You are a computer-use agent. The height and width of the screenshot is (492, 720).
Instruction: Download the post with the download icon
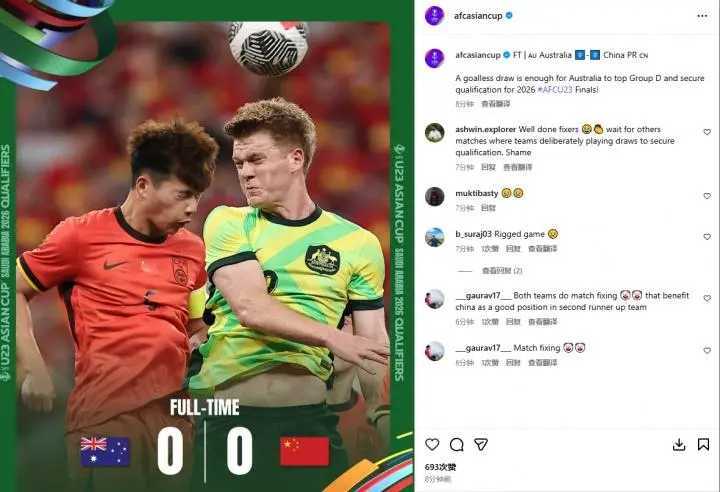679,444
